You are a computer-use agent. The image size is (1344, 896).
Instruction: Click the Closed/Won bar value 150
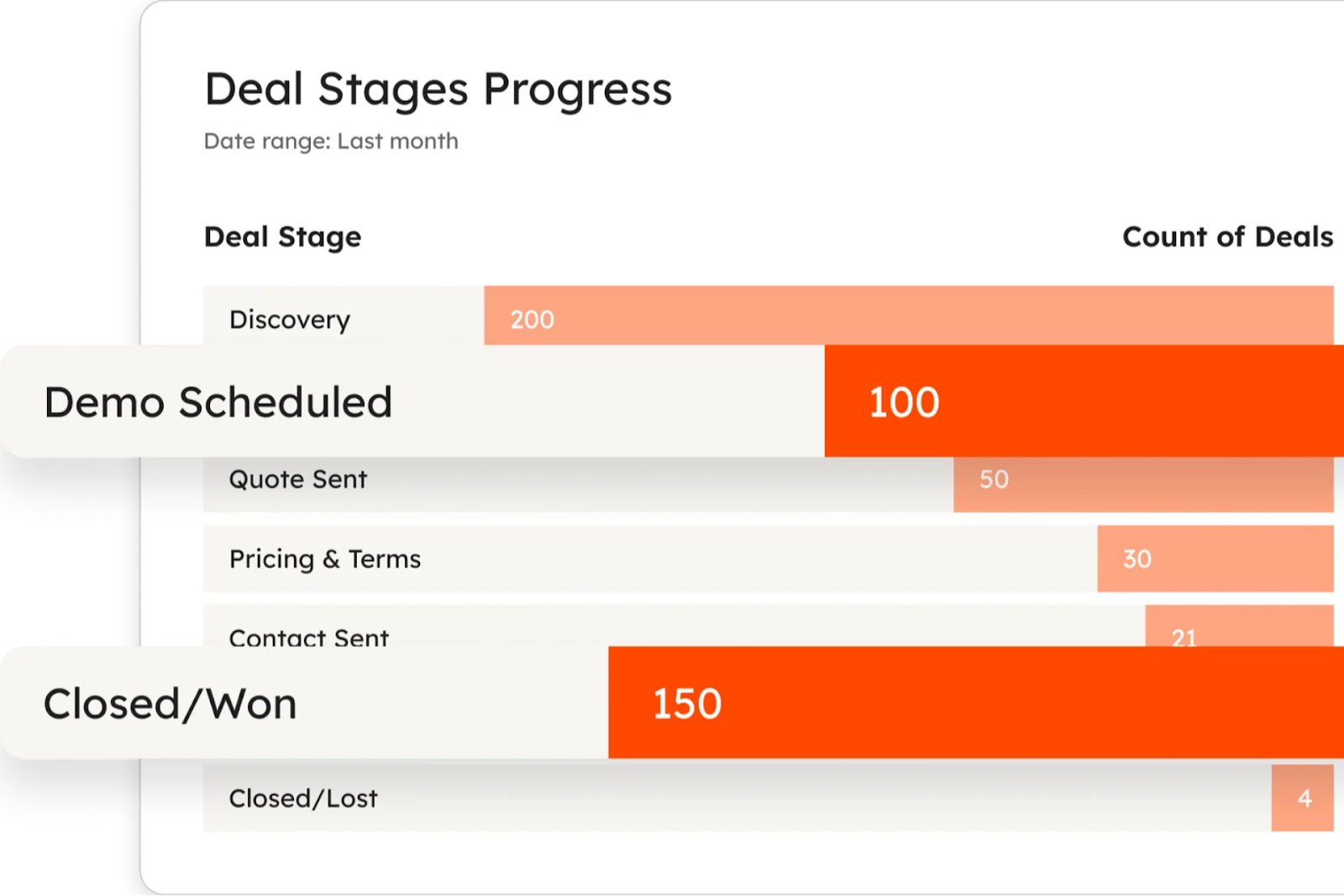tap(687, 704)
